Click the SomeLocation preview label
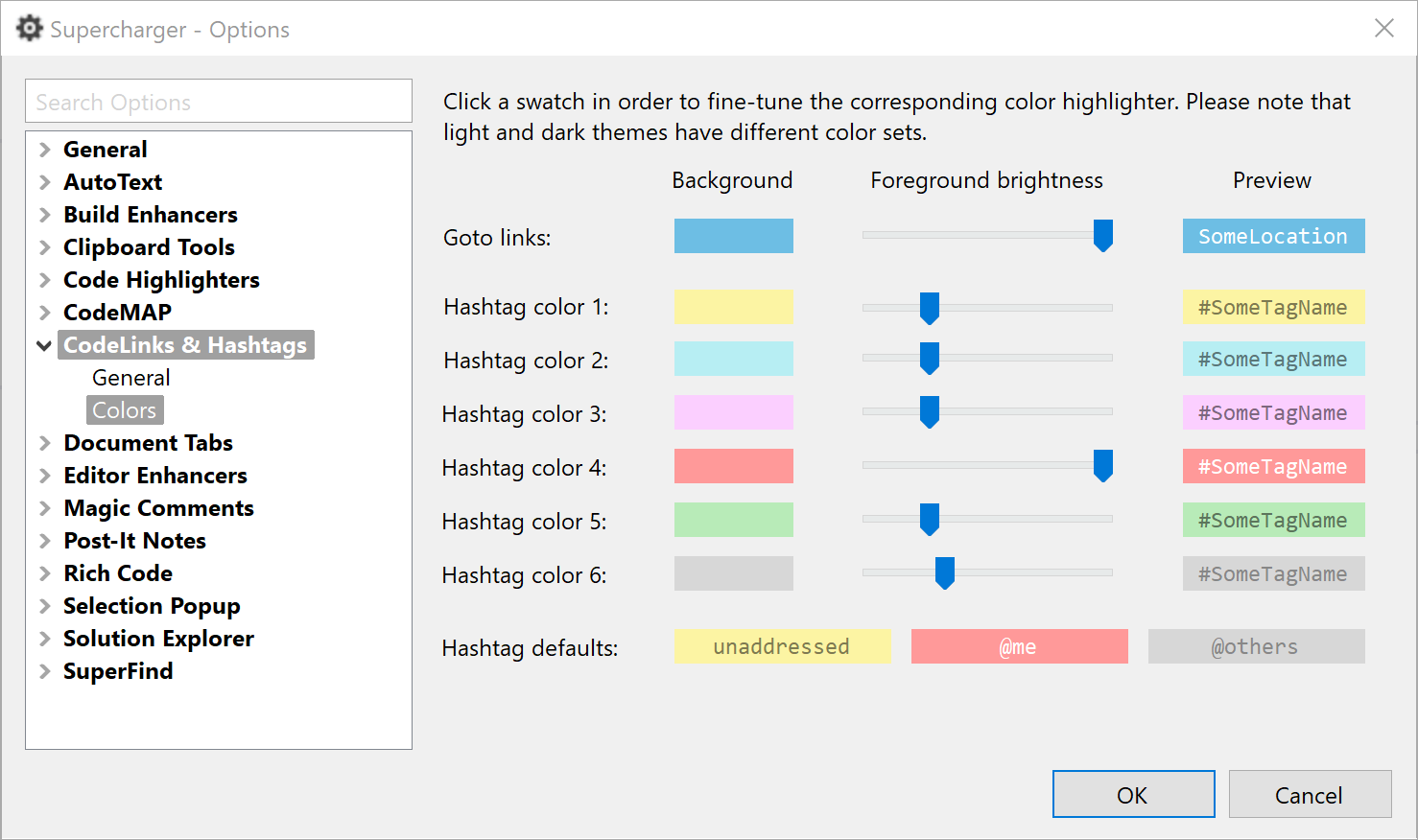The image size is (1418, 840). (x=1273, y=236)
